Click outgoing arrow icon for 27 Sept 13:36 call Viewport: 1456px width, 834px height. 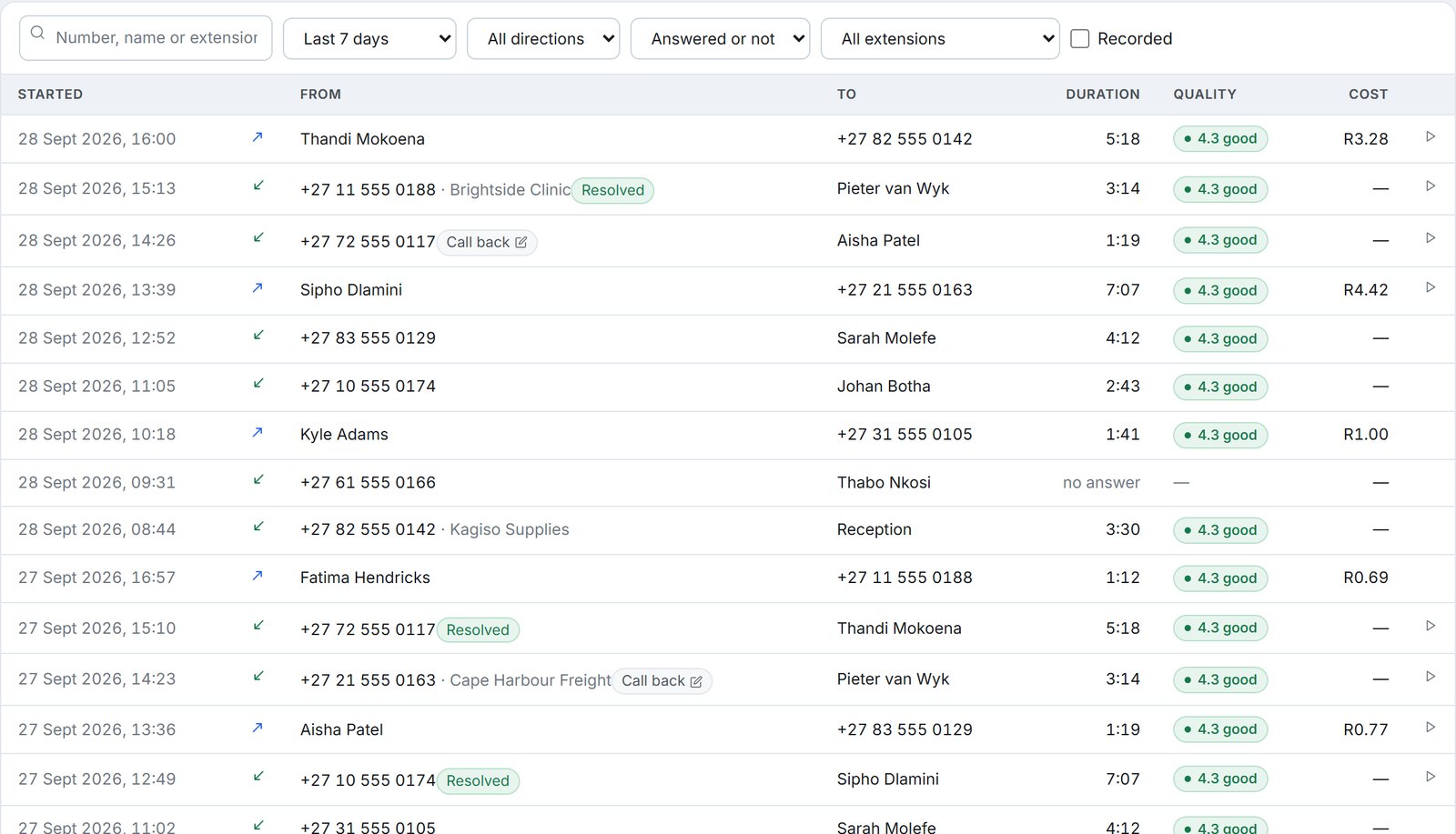258,728
